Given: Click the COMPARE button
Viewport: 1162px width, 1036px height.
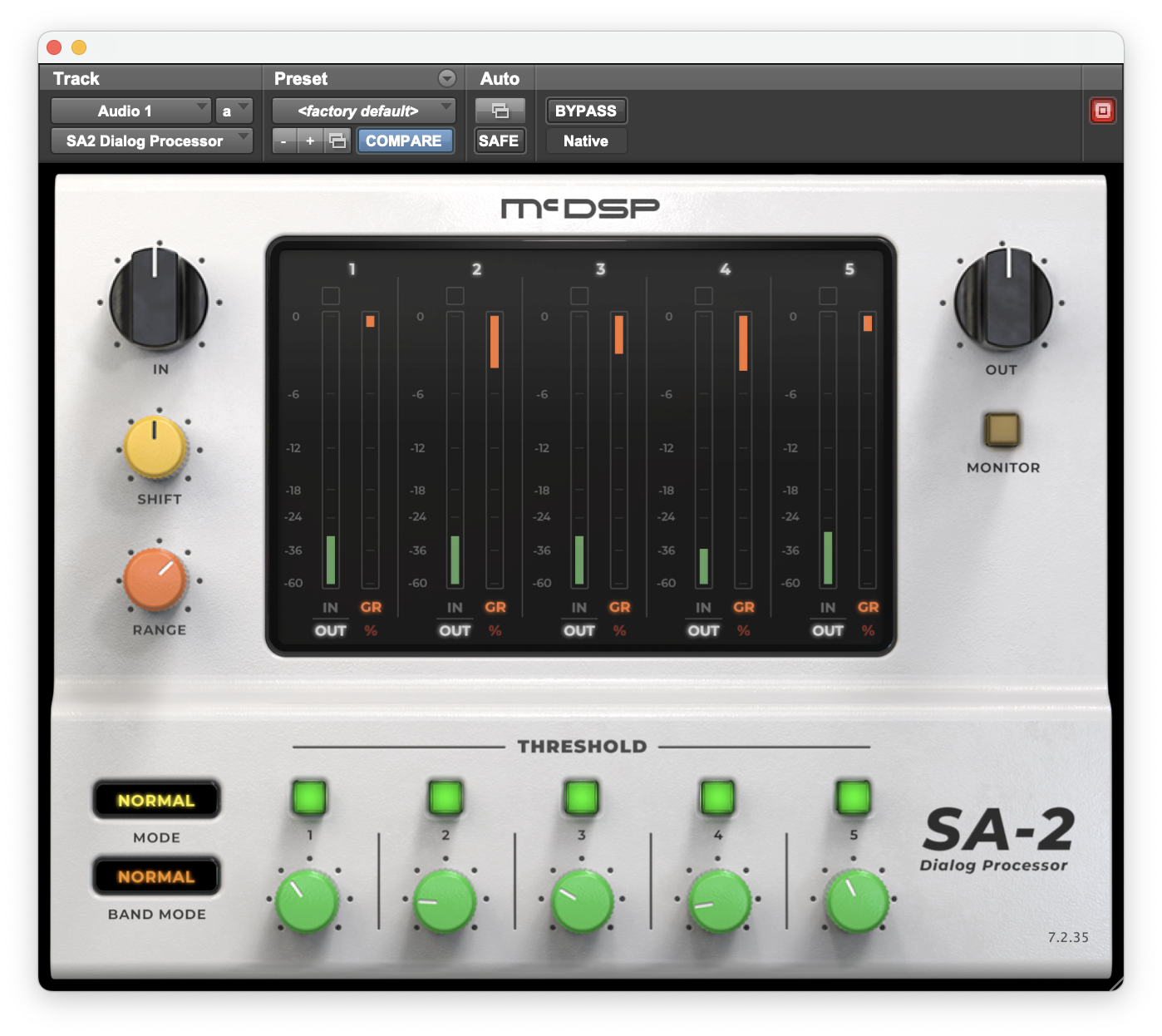Looking at the screenshot, I should click(x=404, y=141).
